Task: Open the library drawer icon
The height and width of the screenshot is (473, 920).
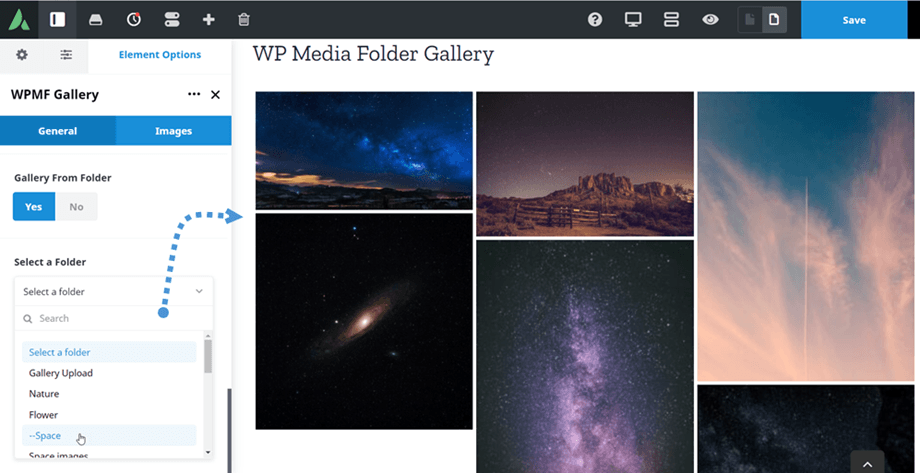Action: 96,20
